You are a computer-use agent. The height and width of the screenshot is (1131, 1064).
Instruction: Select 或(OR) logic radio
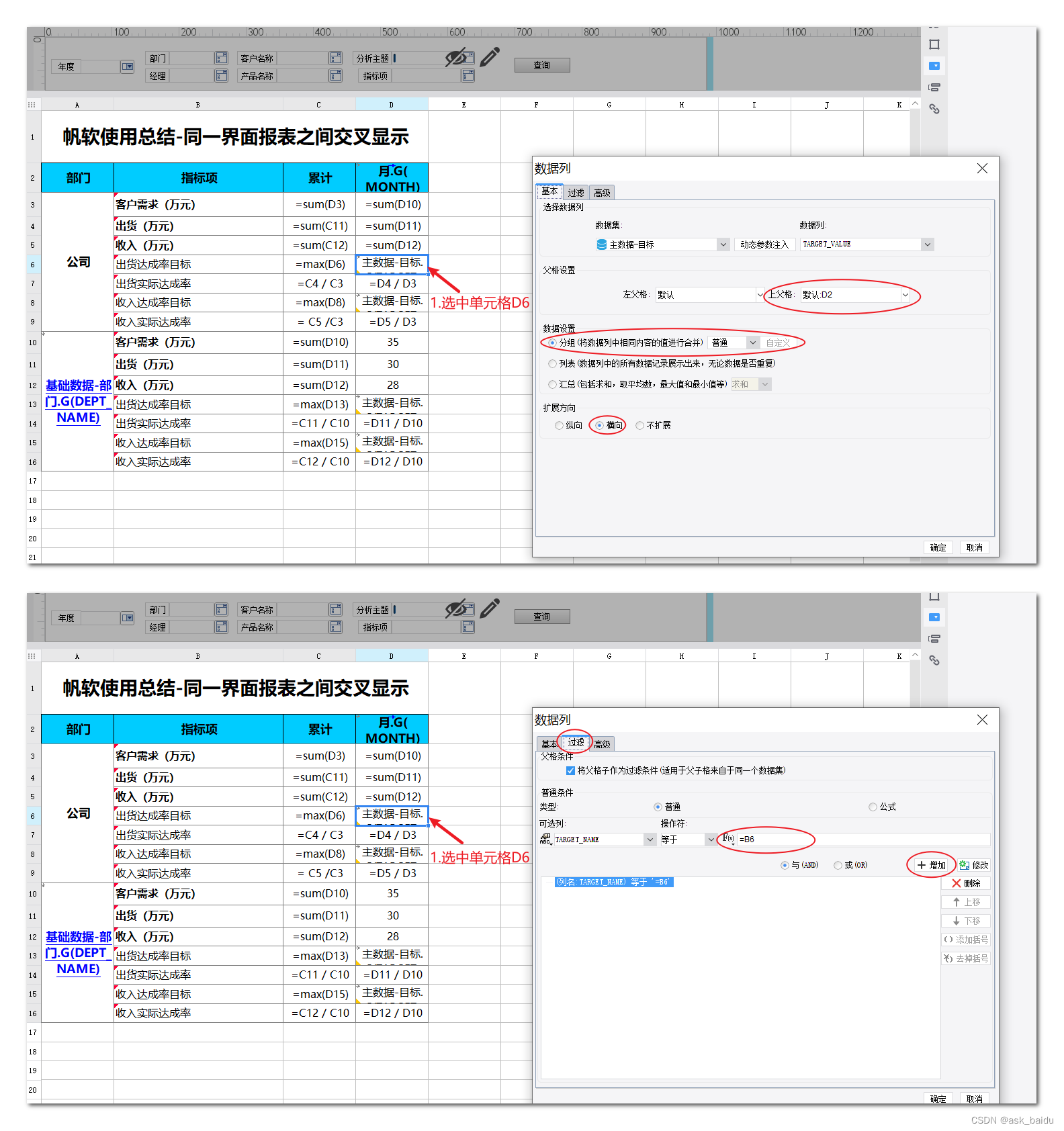tap(838, 865)
